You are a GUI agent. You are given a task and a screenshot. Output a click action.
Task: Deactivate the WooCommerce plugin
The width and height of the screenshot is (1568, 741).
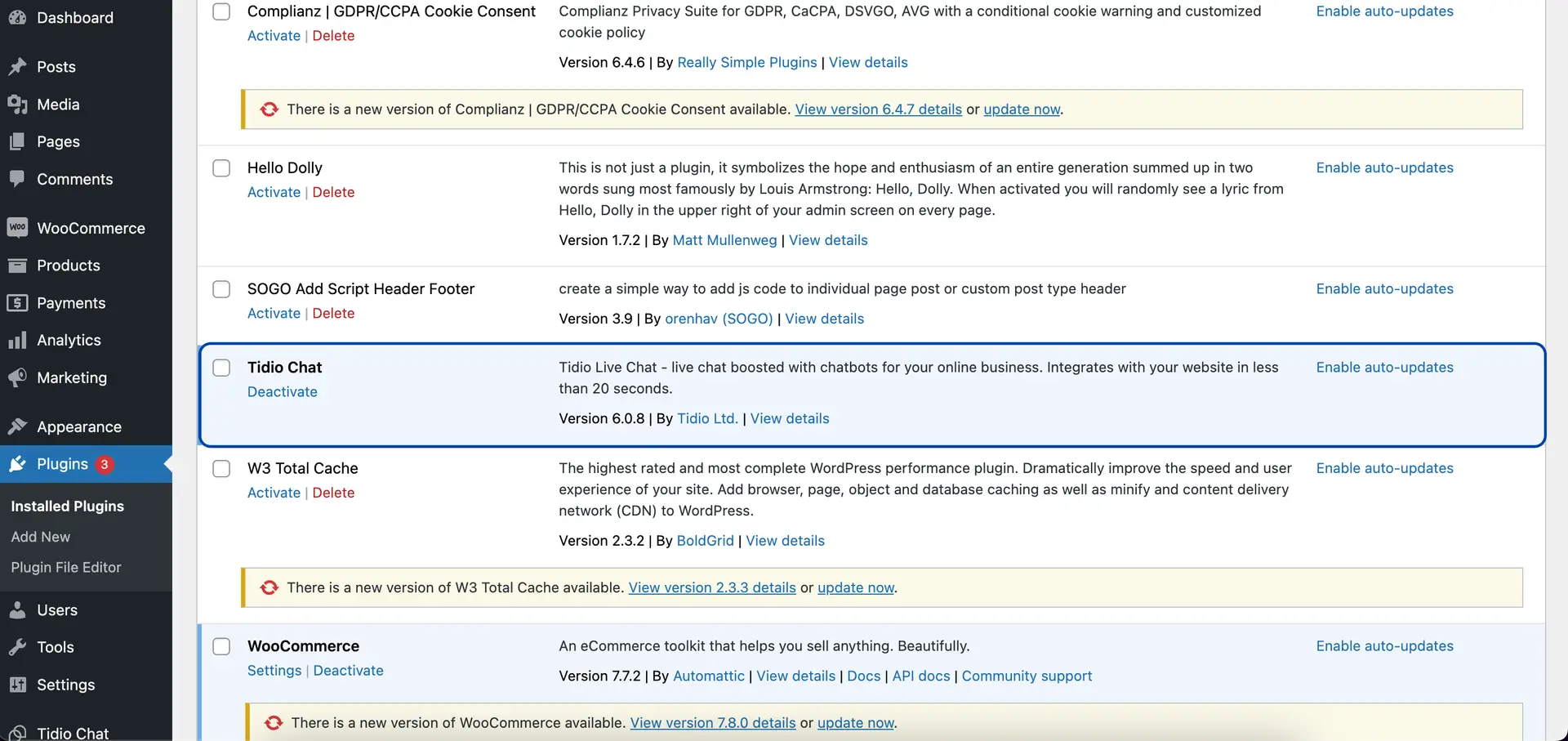tap(349, 670)
